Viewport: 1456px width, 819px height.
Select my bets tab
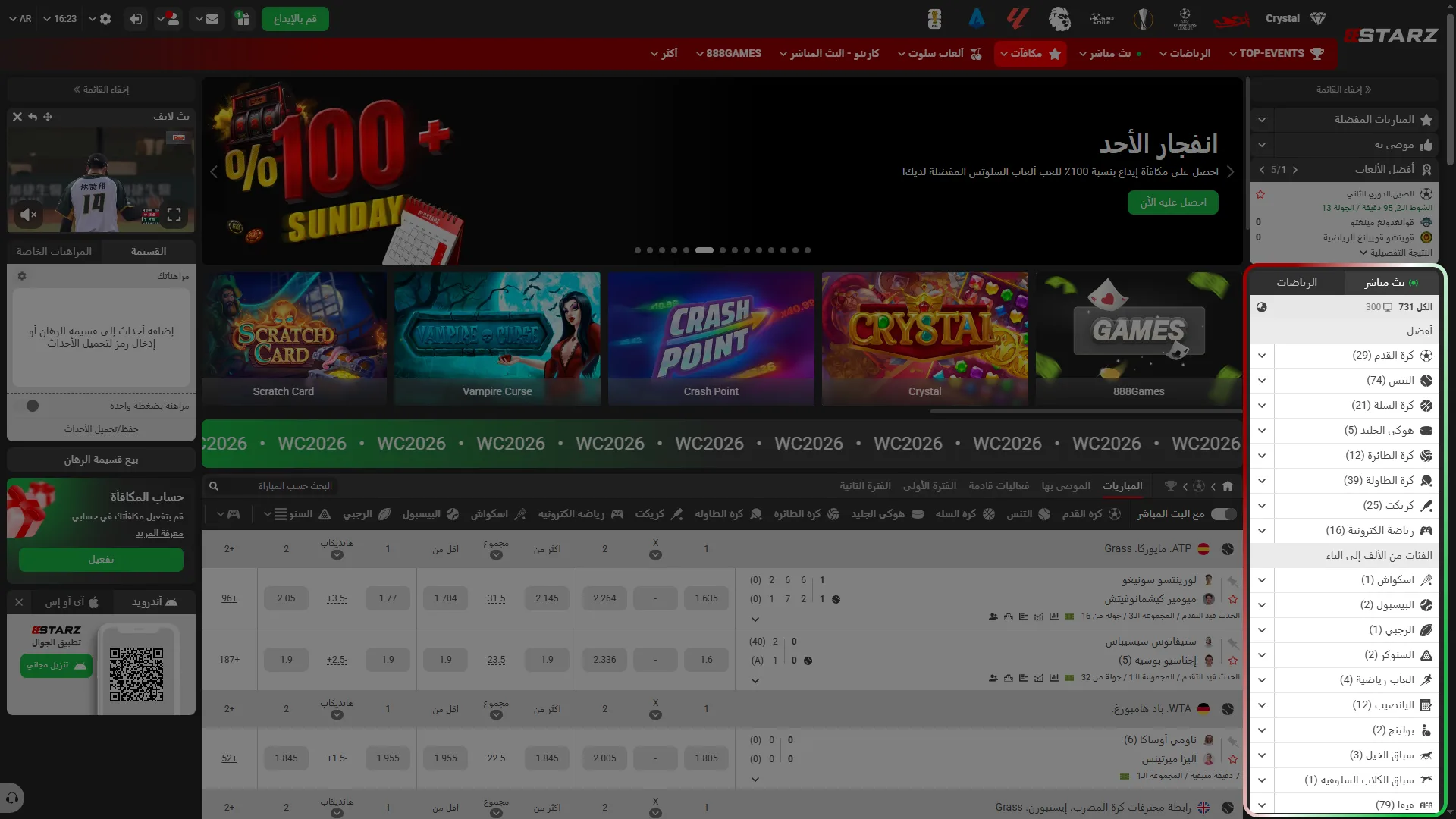click(54, 252)
